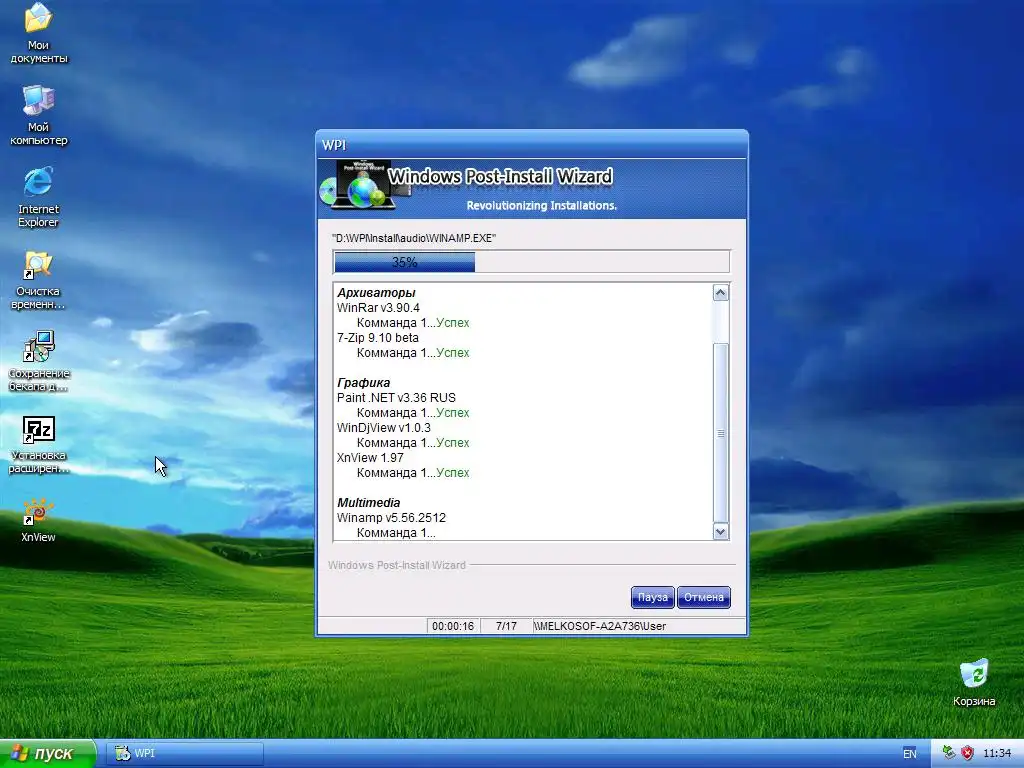Click the 7/17 progress counter status cell

pos(506,626)
